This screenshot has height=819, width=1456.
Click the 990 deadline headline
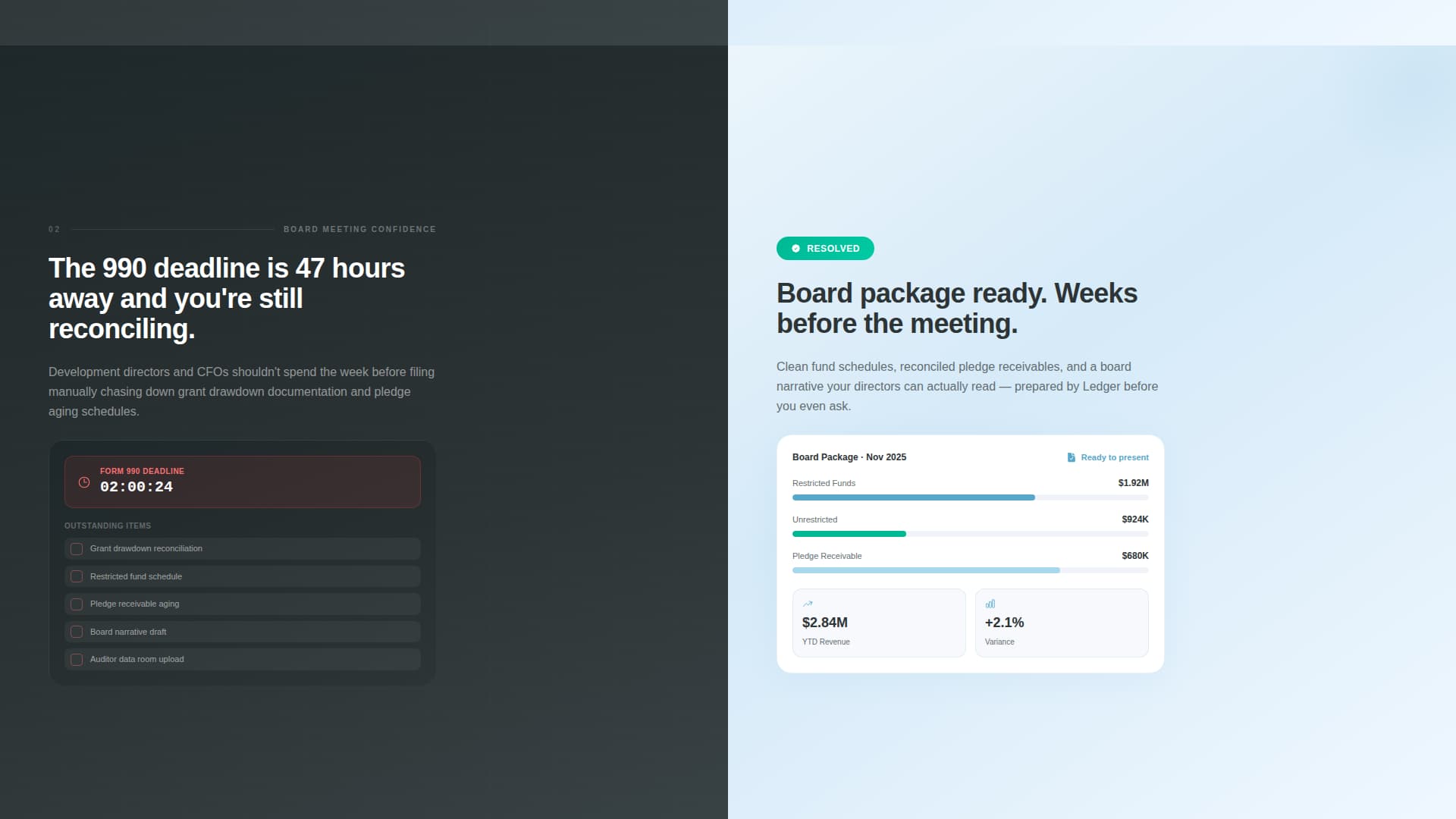click(x=227, y=299)
